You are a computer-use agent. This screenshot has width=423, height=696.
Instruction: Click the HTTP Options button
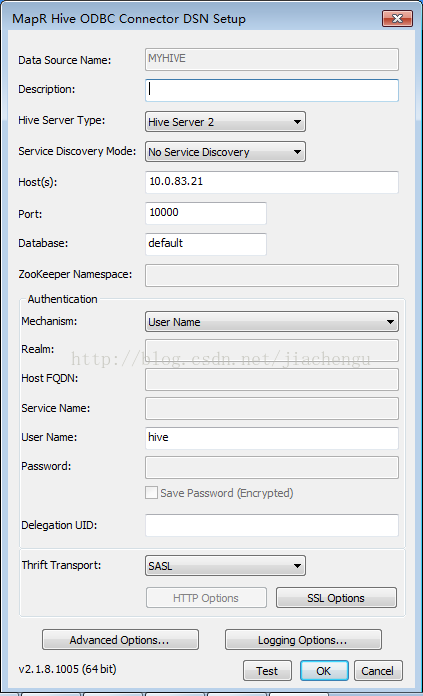point(206,598)
